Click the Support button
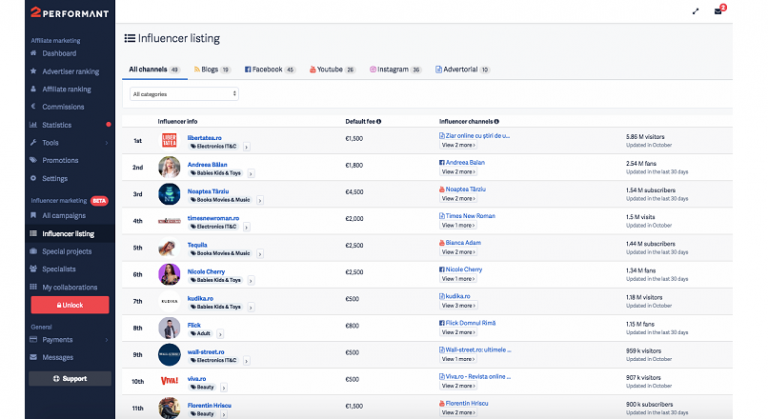Image resolution: width=768 pixels, height=419 pixels. [70, 378]
